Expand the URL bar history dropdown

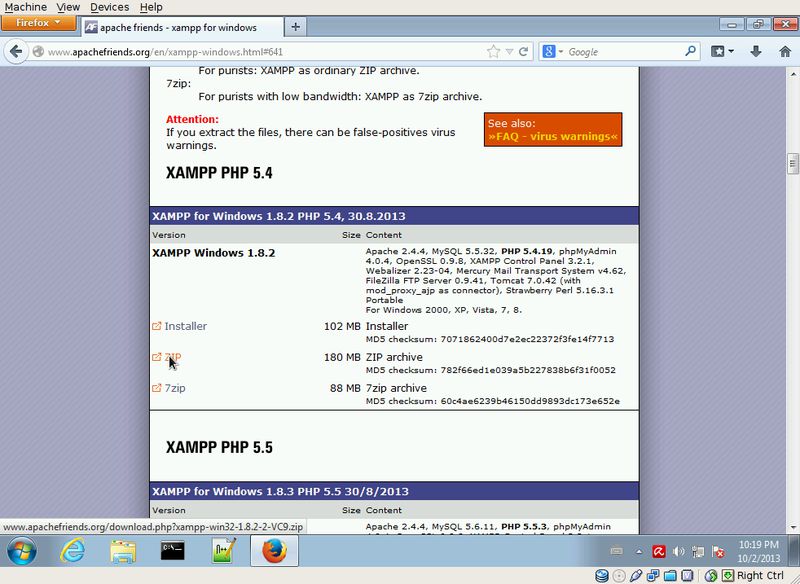pos(510,51)
